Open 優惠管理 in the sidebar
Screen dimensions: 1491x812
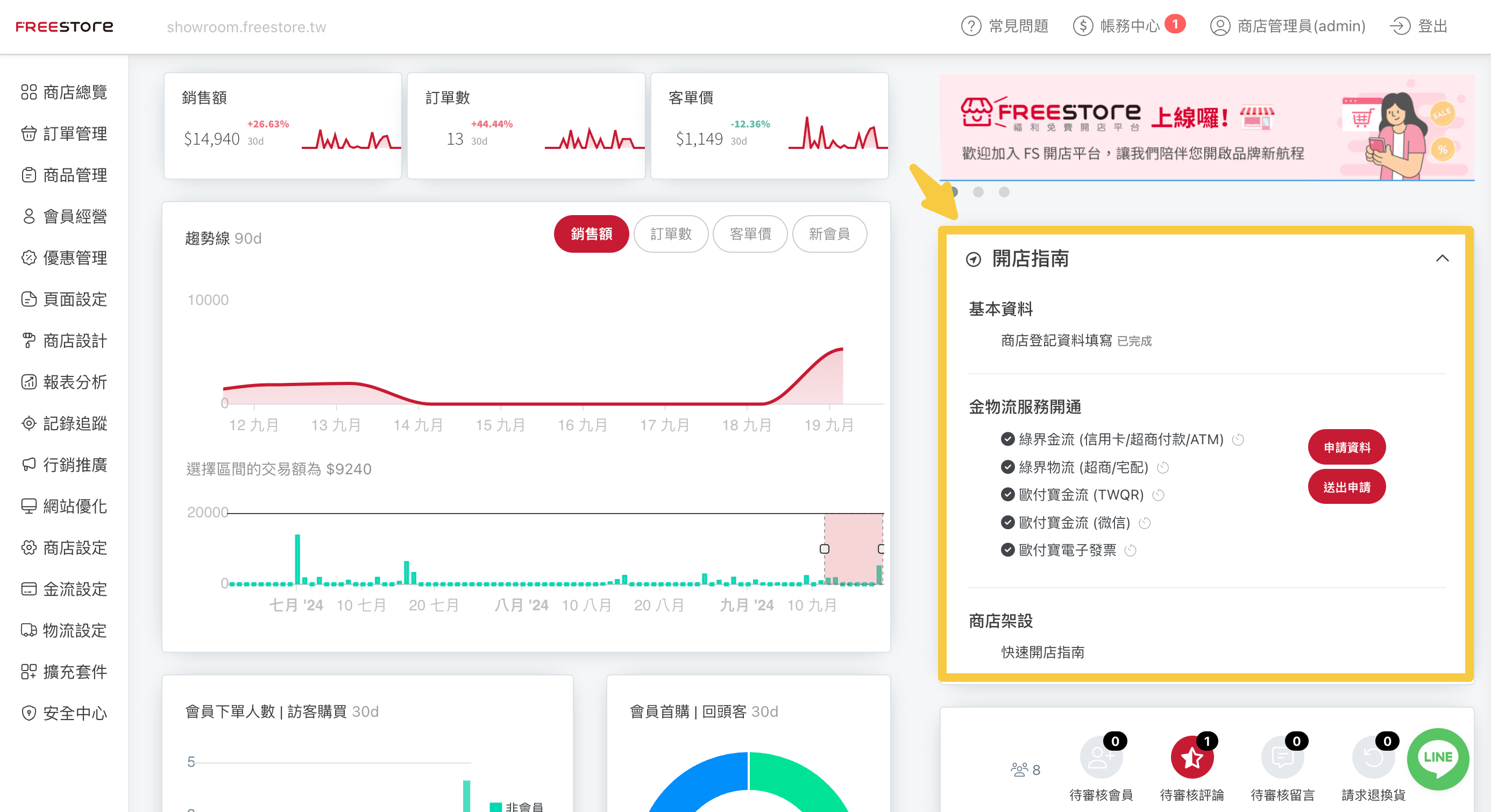point(64,258)
